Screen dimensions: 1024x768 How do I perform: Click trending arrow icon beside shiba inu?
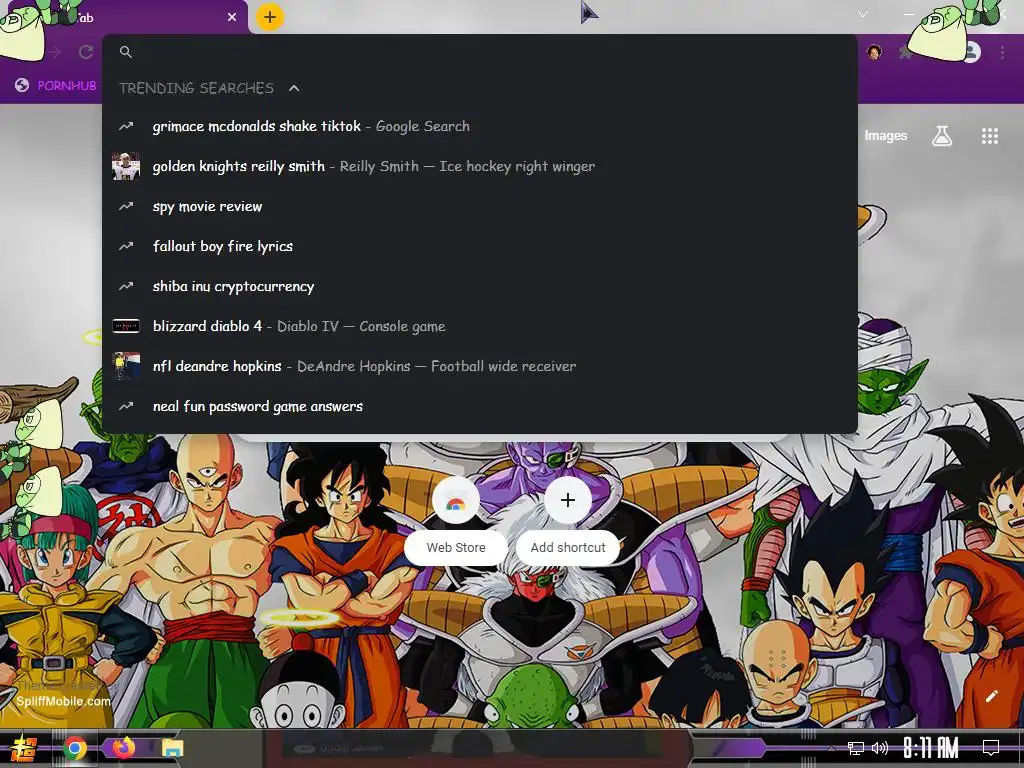click(x=126, y=286)
